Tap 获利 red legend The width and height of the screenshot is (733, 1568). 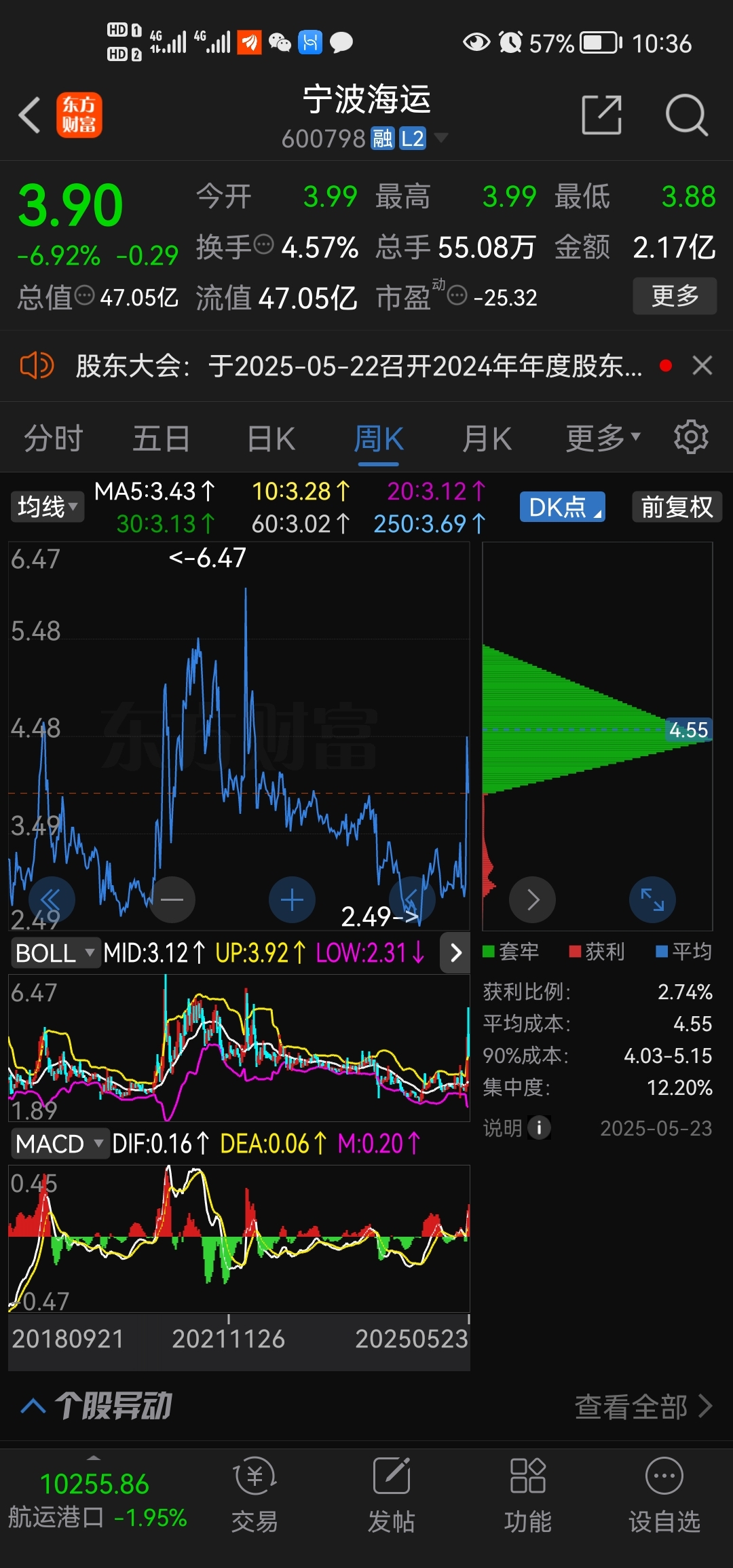tap(597, 952)
